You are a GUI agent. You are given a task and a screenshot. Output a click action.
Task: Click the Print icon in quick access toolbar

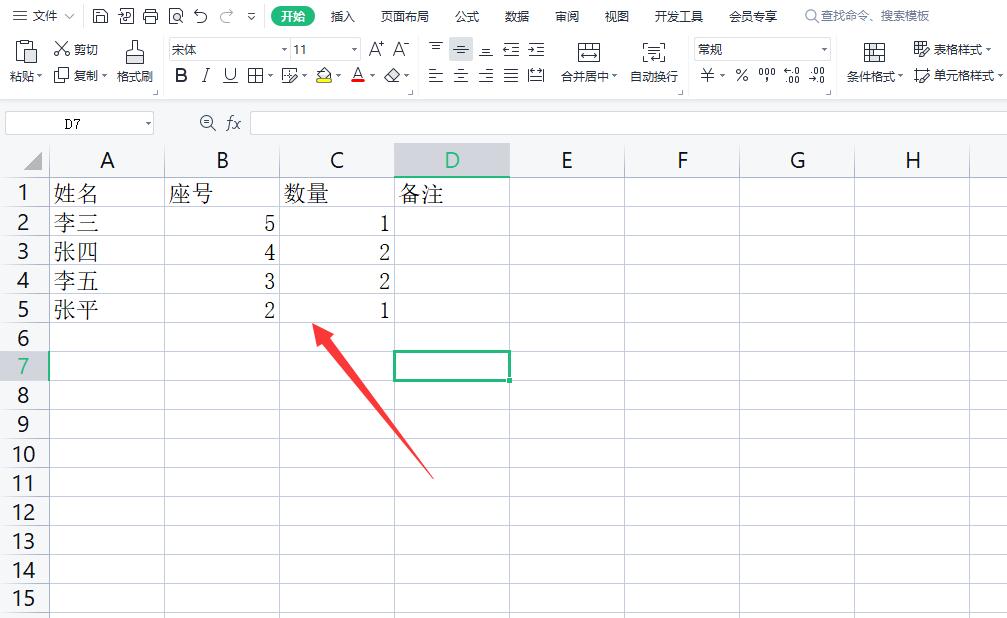tap(151, 15)
